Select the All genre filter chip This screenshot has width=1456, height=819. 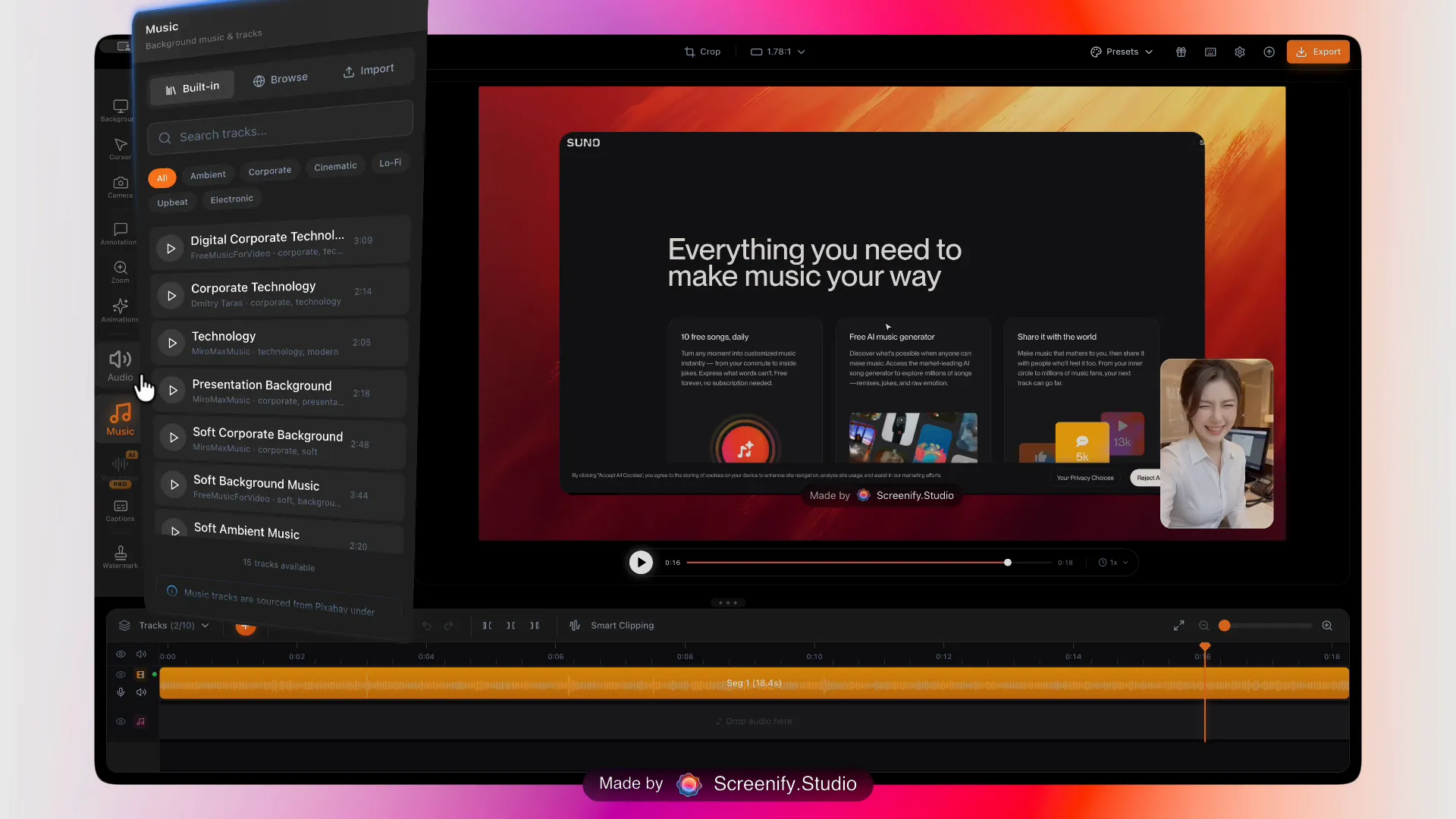coord(162,178)
